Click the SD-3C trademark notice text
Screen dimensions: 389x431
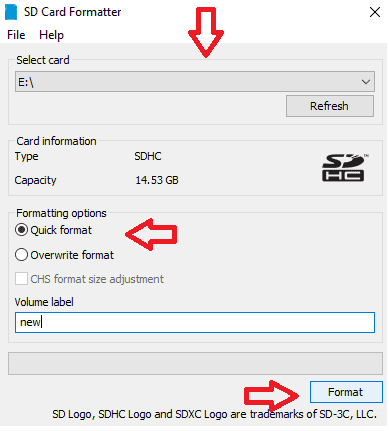(214, 414)
